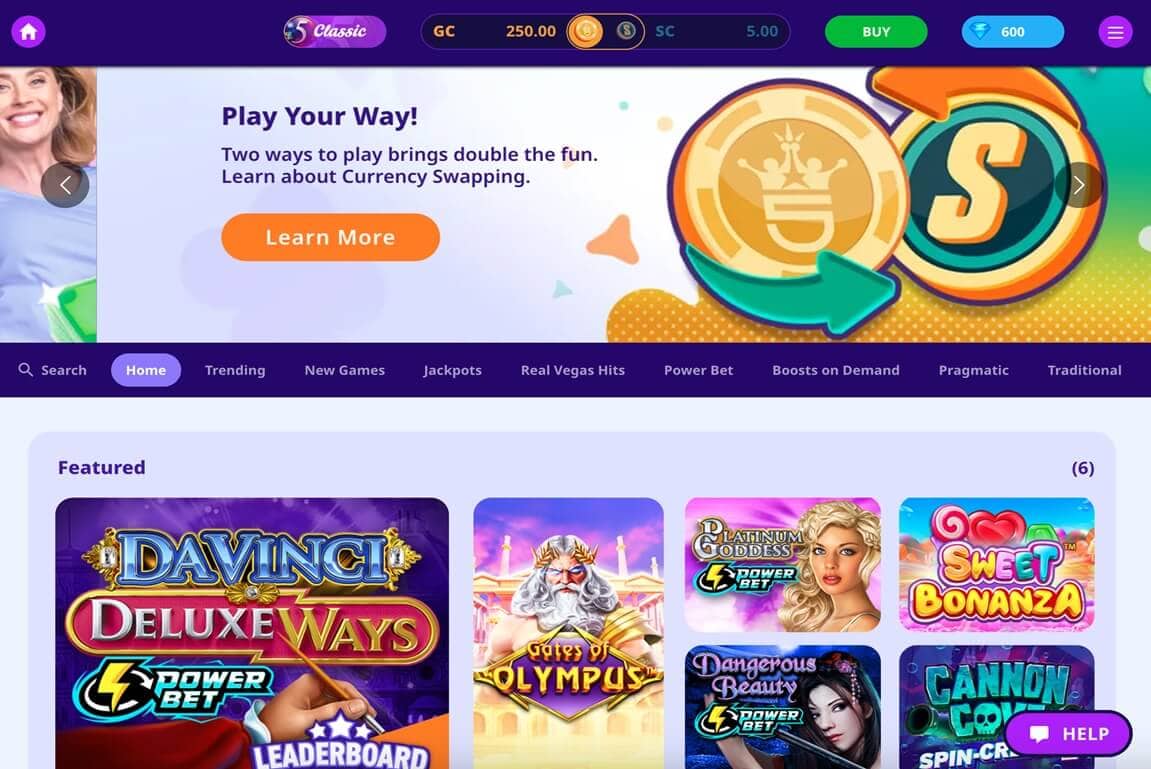
Task: Open the Sweet Bonanza game tile
Action: [996, 564]
